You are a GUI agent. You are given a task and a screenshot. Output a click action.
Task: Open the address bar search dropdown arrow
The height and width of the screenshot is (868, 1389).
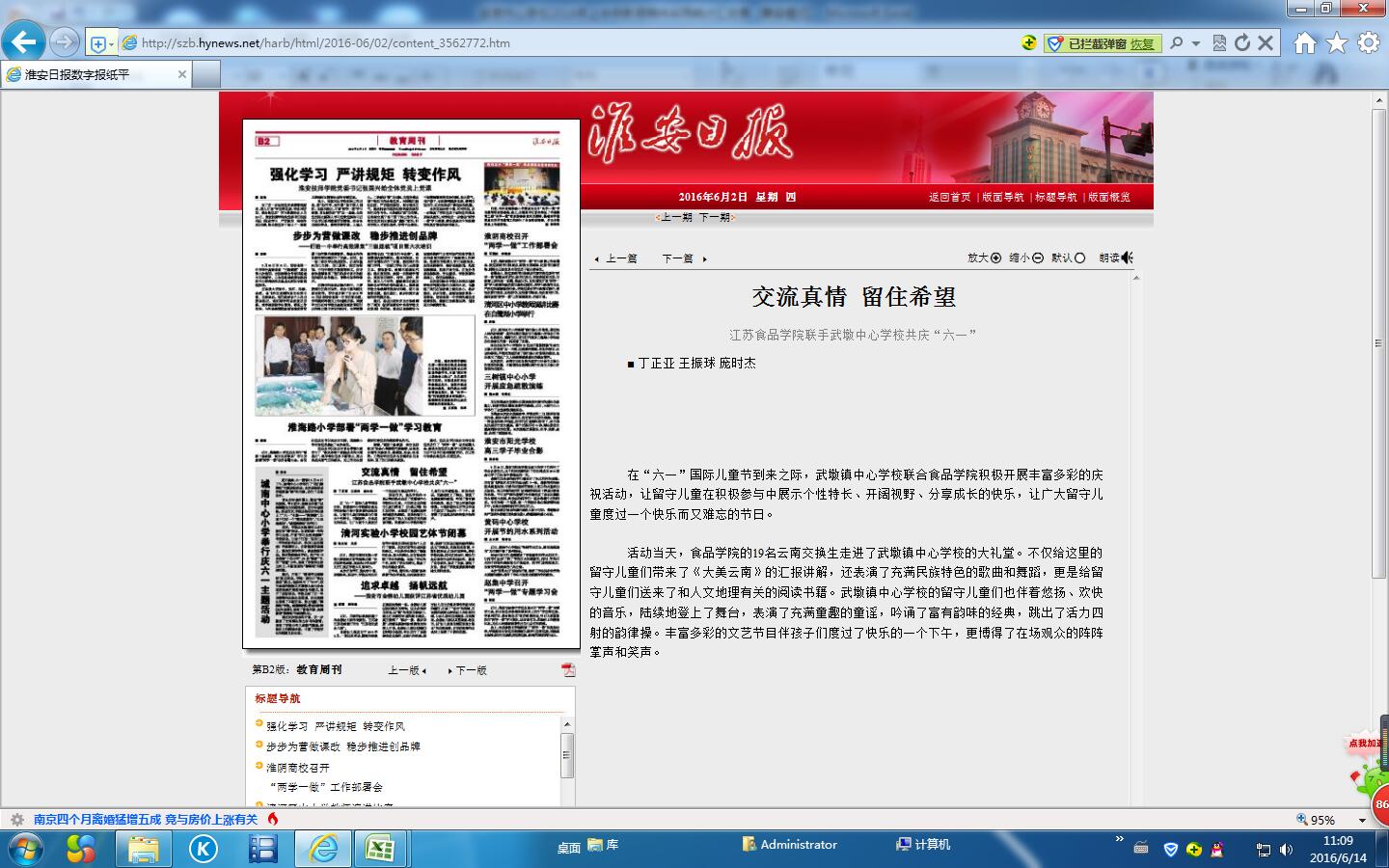pyautogui.click(x=1196, y=43)
